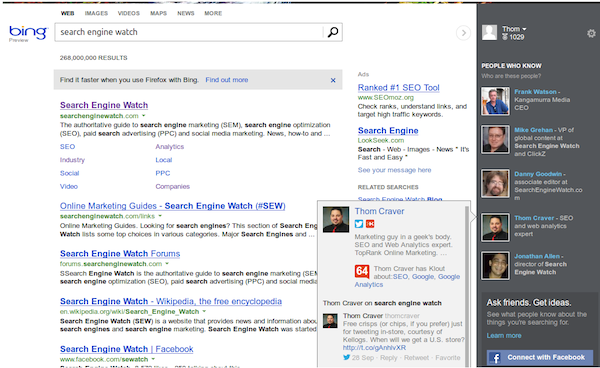Click the Bing logo
The height and width of the screenshot is (368, 600).
[28, 33]
